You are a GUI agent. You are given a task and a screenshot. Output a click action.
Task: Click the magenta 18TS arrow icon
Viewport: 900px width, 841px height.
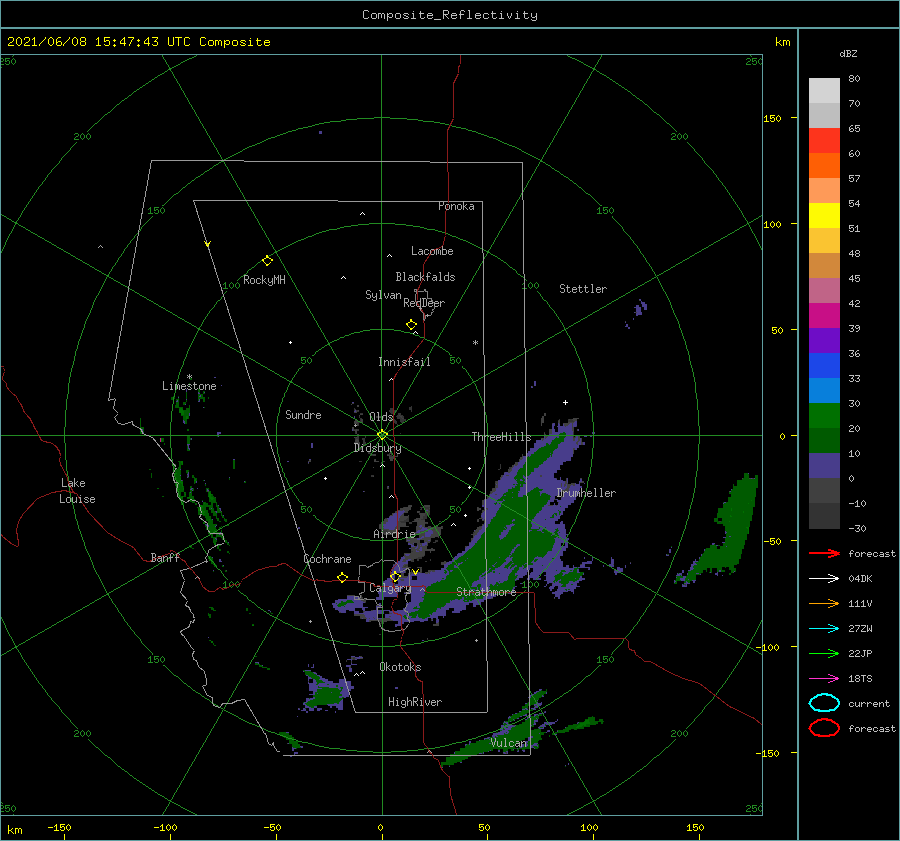pos(824,679)
